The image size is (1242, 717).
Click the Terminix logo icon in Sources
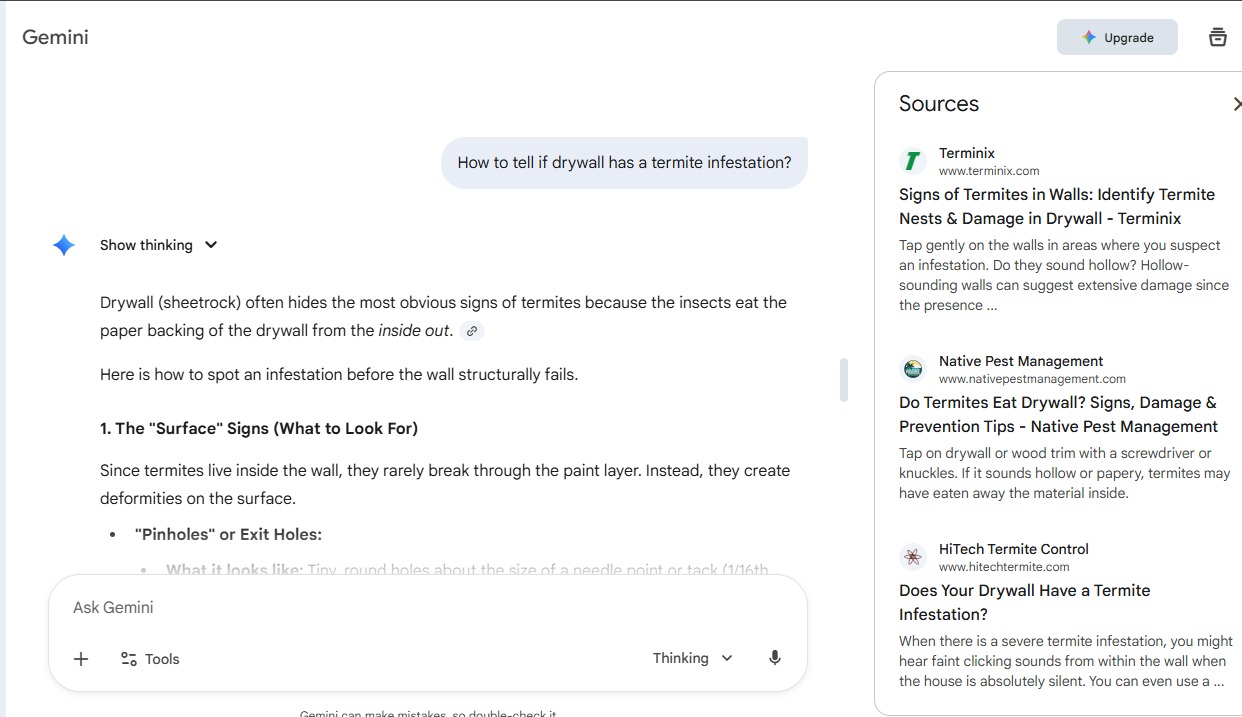tap(912, 161)
